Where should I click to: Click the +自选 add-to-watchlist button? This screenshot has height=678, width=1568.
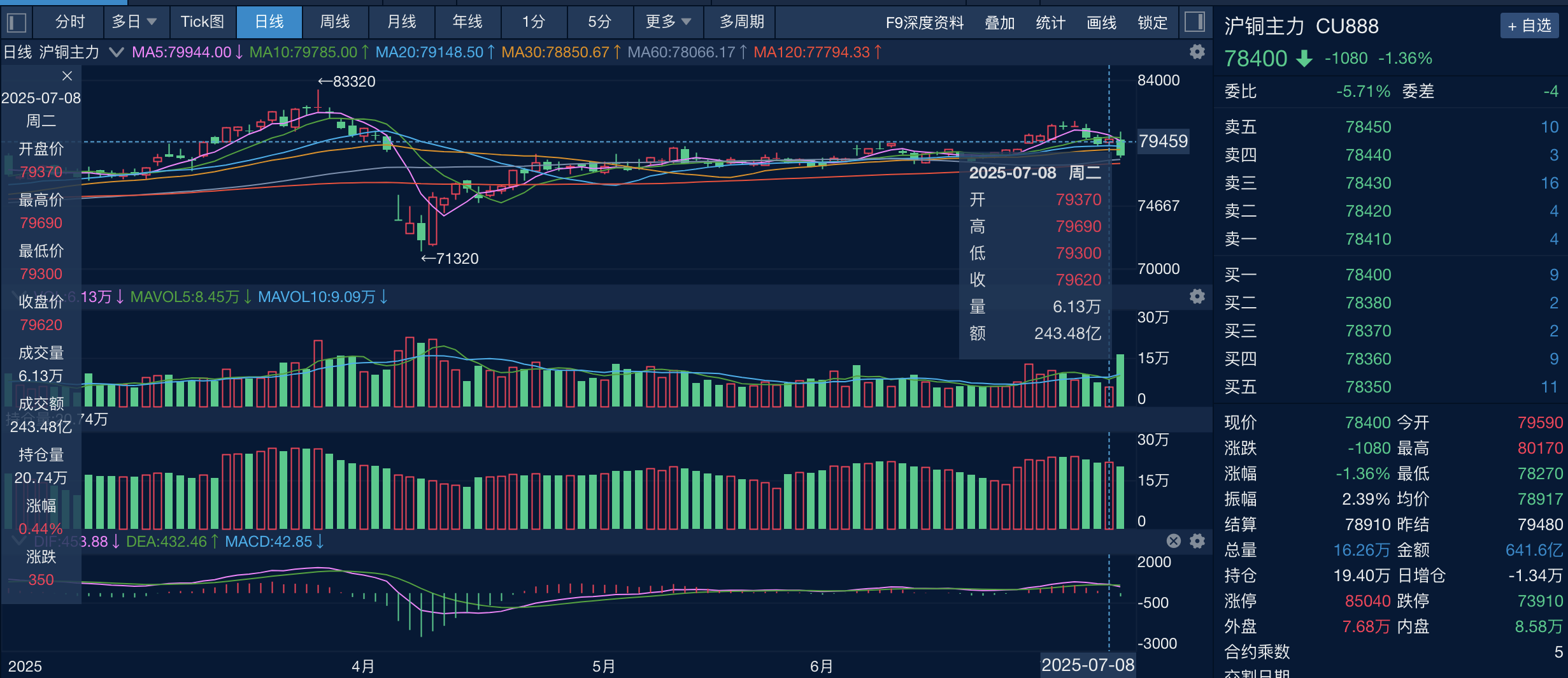(x=1529, y=26)
